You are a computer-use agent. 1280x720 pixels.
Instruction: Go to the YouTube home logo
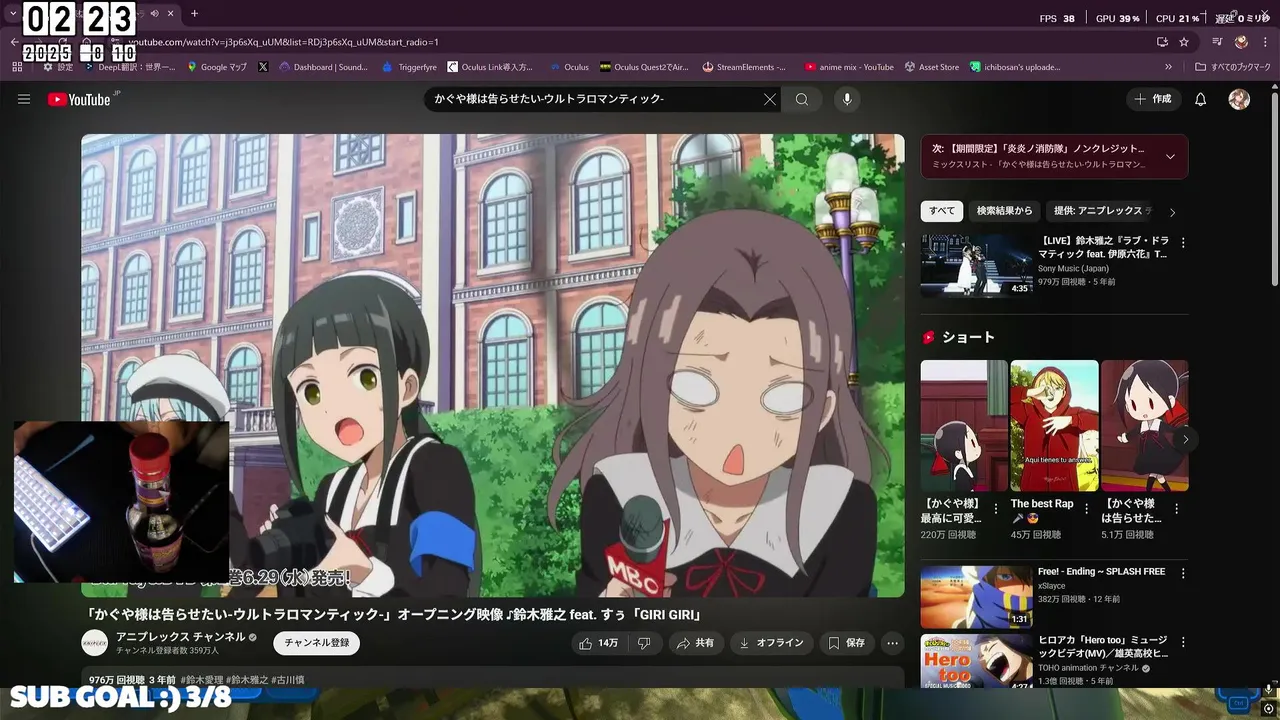[80, 99]
